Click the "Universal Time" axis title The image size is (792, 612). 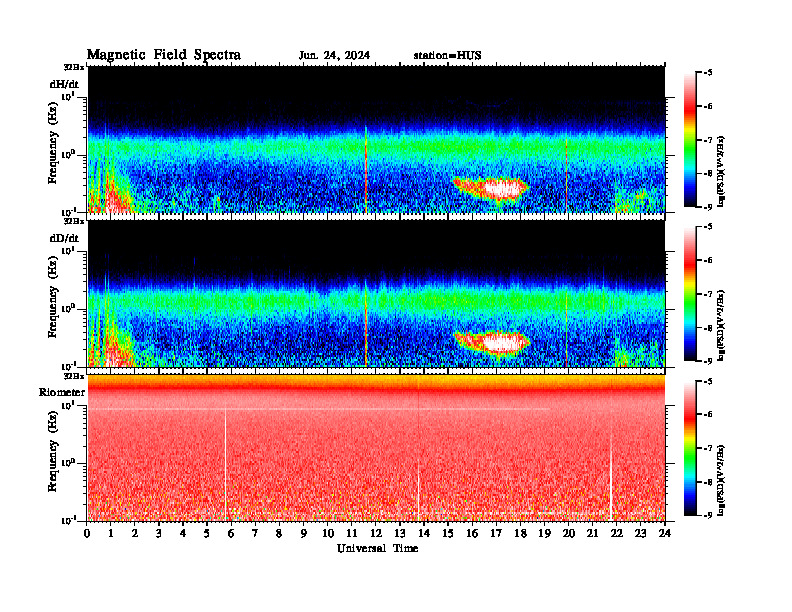[377, 548]
